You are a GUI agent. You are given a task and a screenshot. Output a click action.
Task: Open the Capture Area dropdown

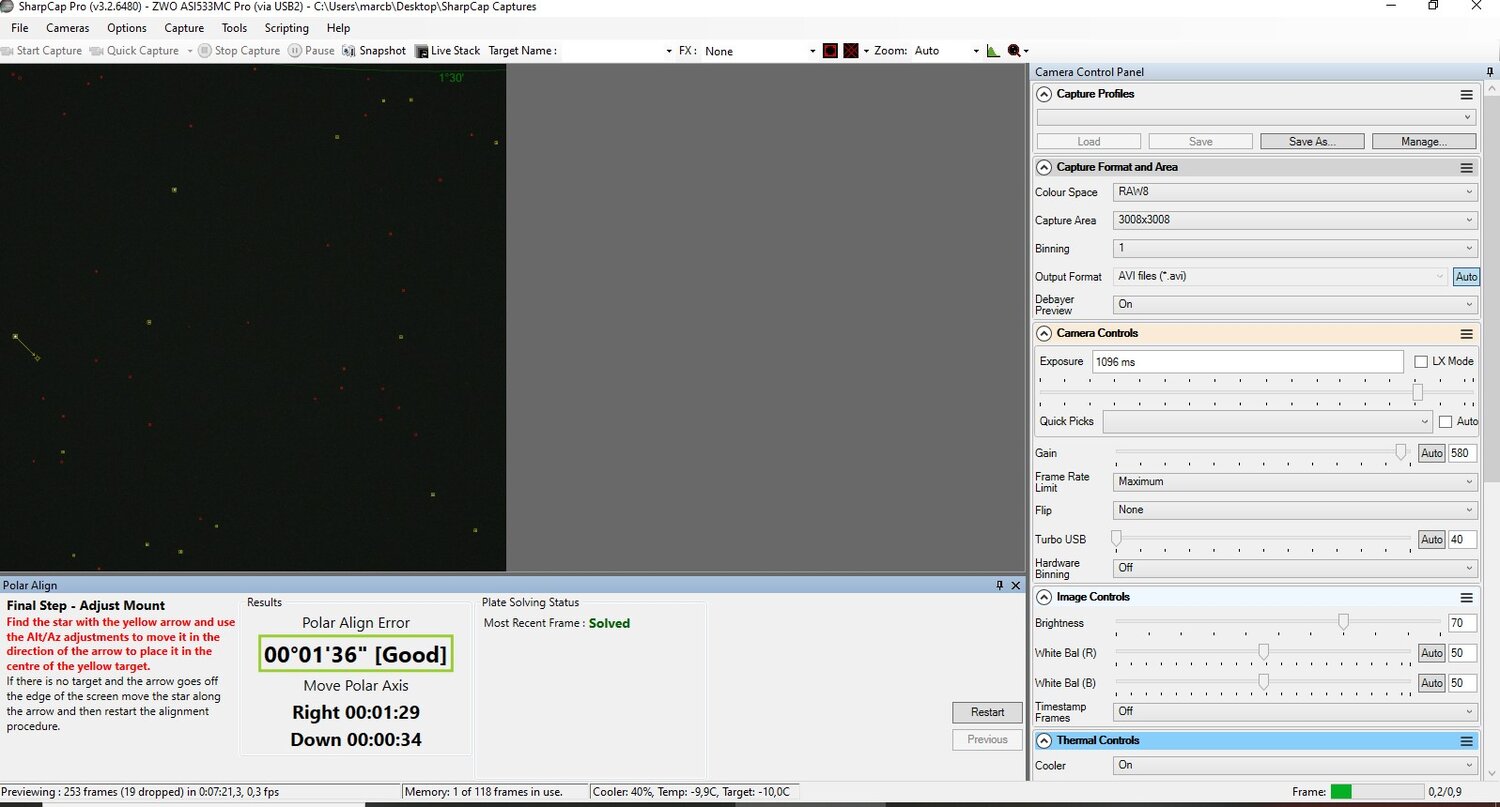[x=1295, y=220]
